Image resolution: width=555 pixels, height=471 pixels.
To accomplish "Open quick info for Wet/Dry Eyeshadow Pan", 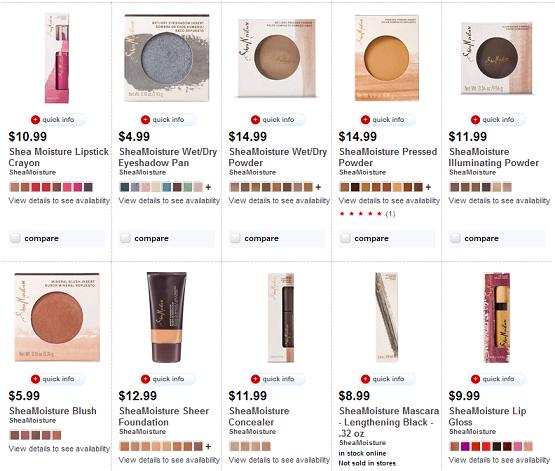I will pyautogui.click(x=167, y=120).
